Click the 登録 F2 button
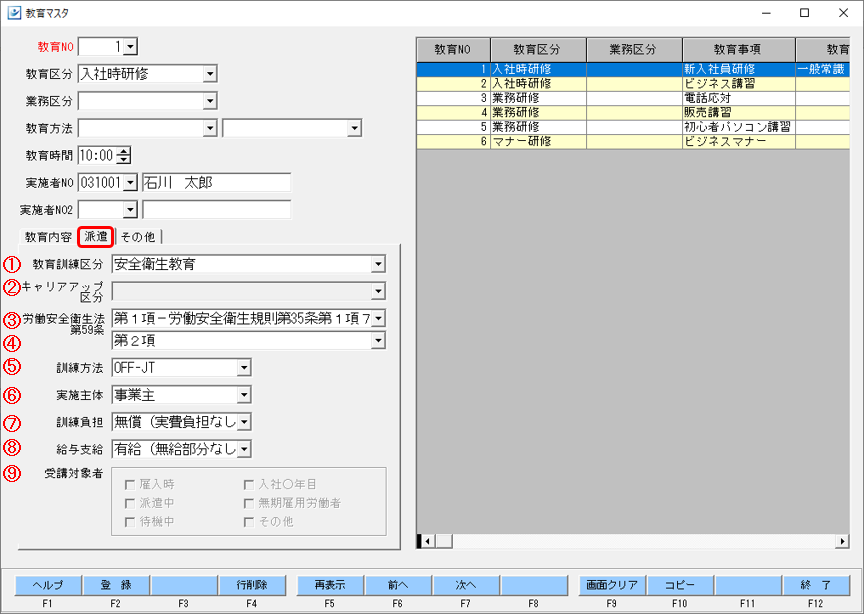The image size is (864, 614). point(116,585)
